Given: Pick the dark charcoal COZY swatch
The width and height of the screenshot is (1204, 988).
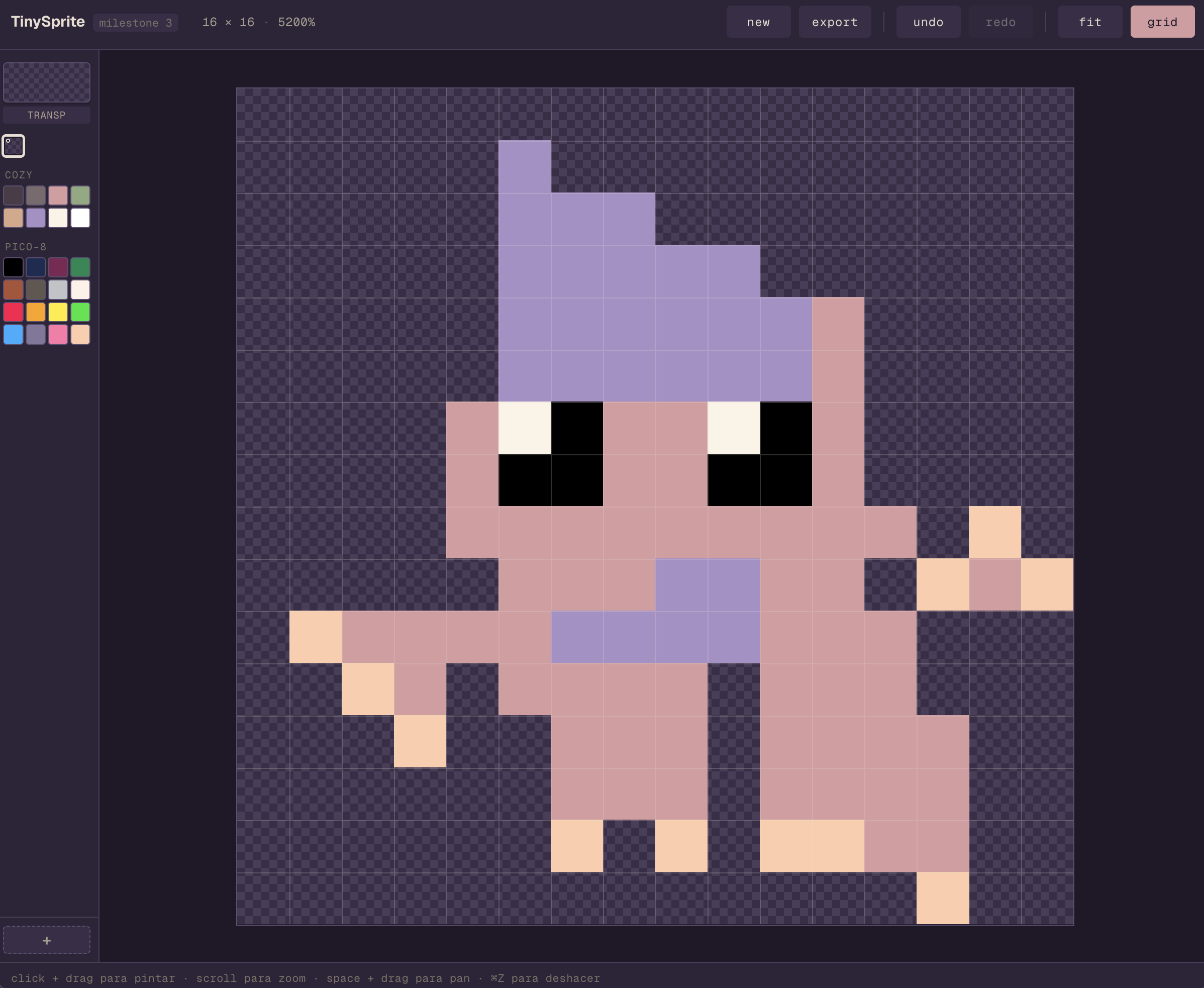Looking at the screenshot, I should (13, 195).
